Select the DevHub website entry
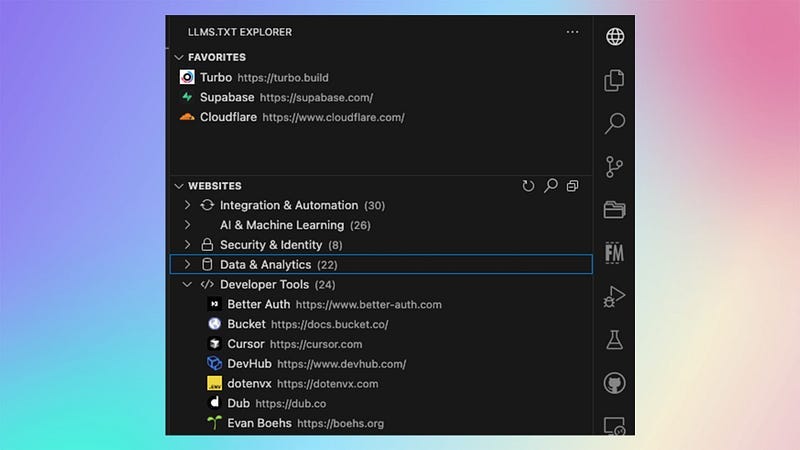The height and width of the screenshot is (450, 800). pyautogui.click(x=381, y=363)
